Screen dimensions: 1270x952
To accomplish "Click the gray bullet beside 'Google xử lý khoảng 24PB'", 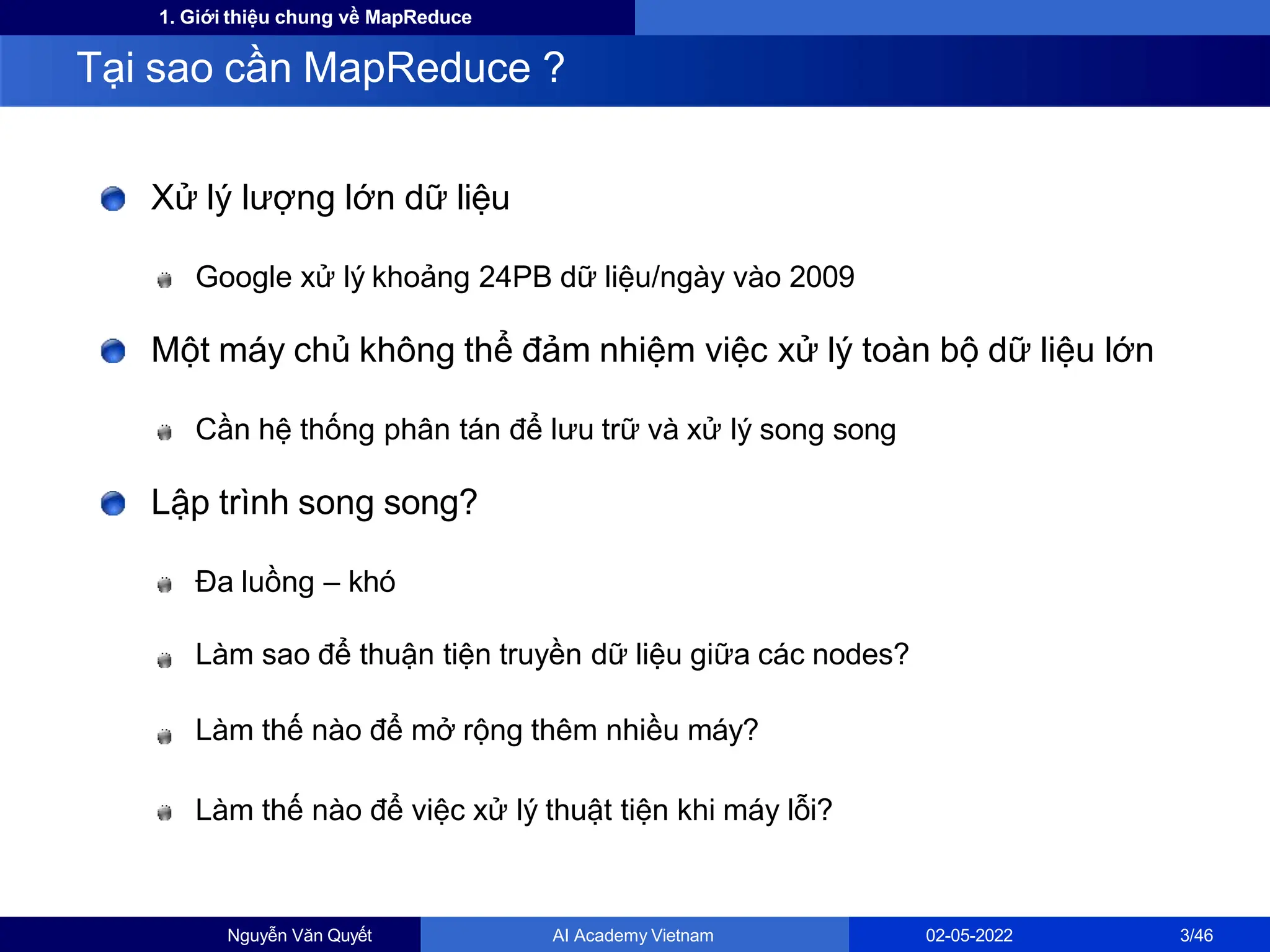I will point(164,280).
